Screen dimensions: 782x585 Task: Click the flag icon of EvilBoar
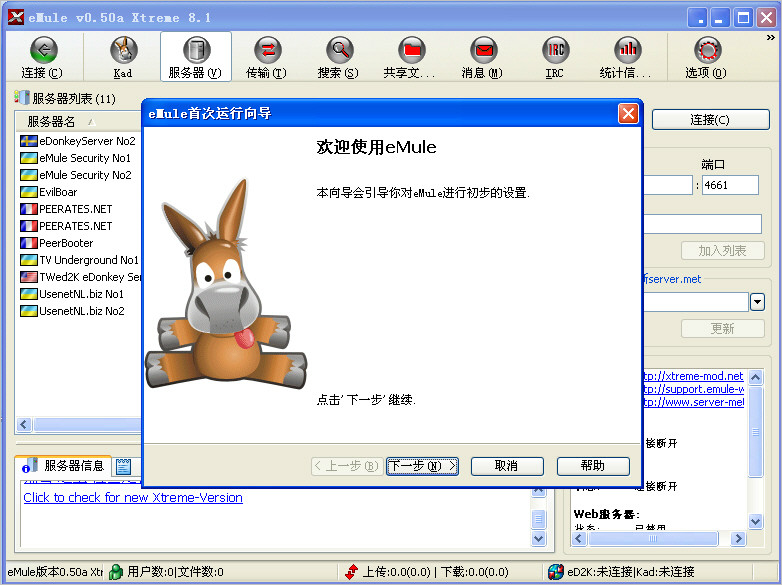click(28, 192)
